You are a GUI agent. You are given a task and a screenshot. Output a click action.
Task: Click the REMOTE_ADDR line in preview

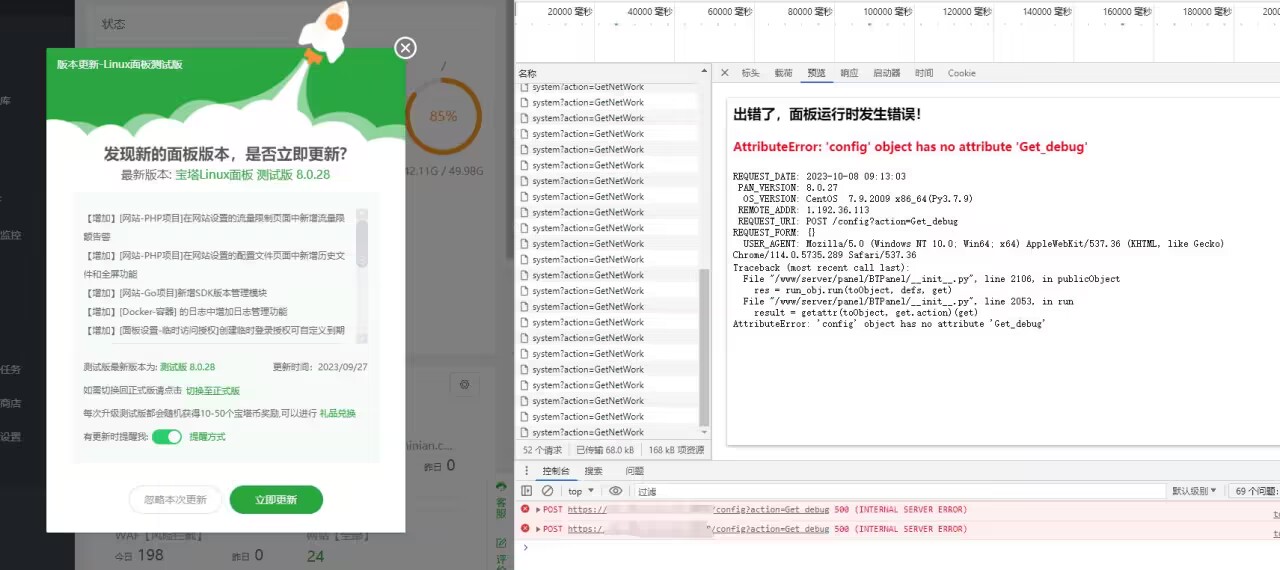coord(803,210)
